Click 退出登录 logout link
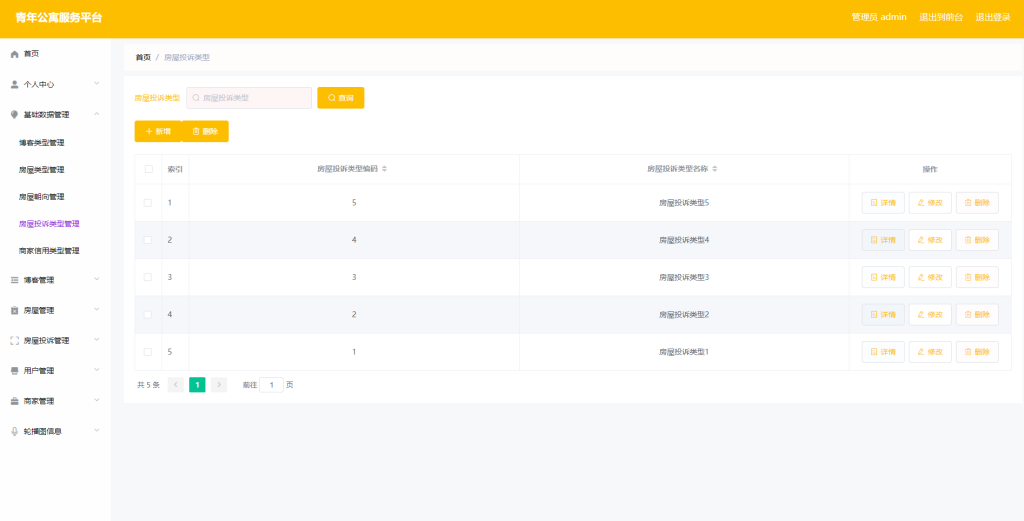The height and width of the screenshot is (521, 1024). point(993,18)
